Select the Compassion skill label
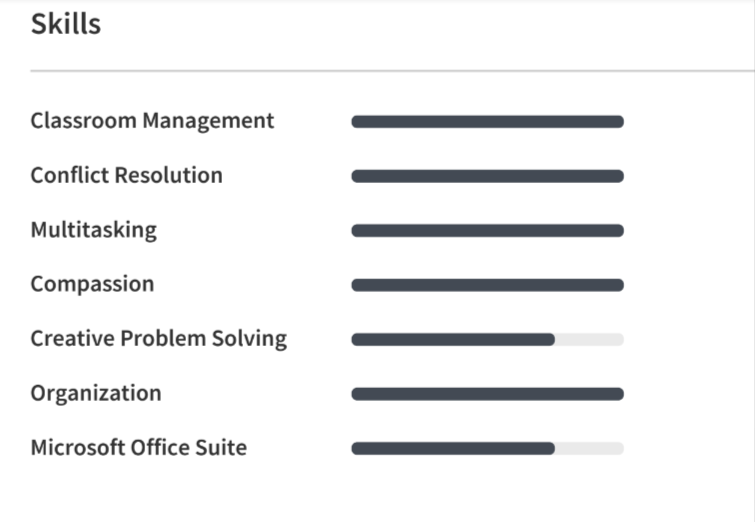 (x=92, y=285)
